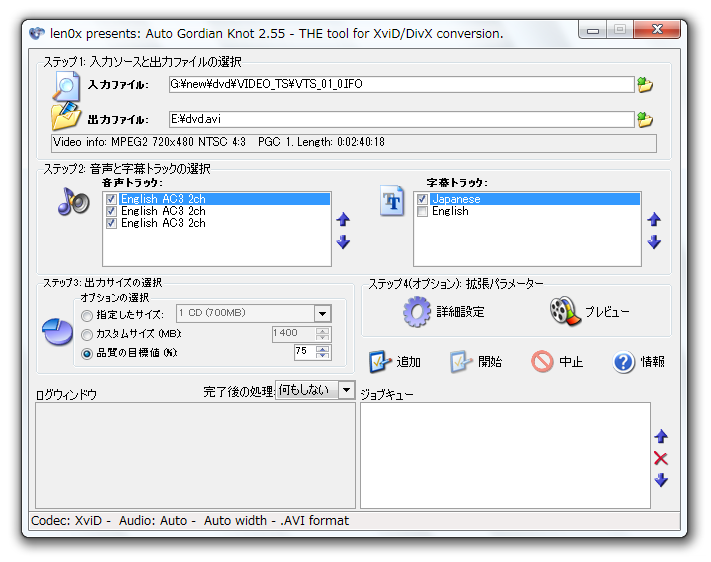The height and width of the screenshot is (562, 711).
Task: Decrease the quality target 75 value
Action: 322,356
